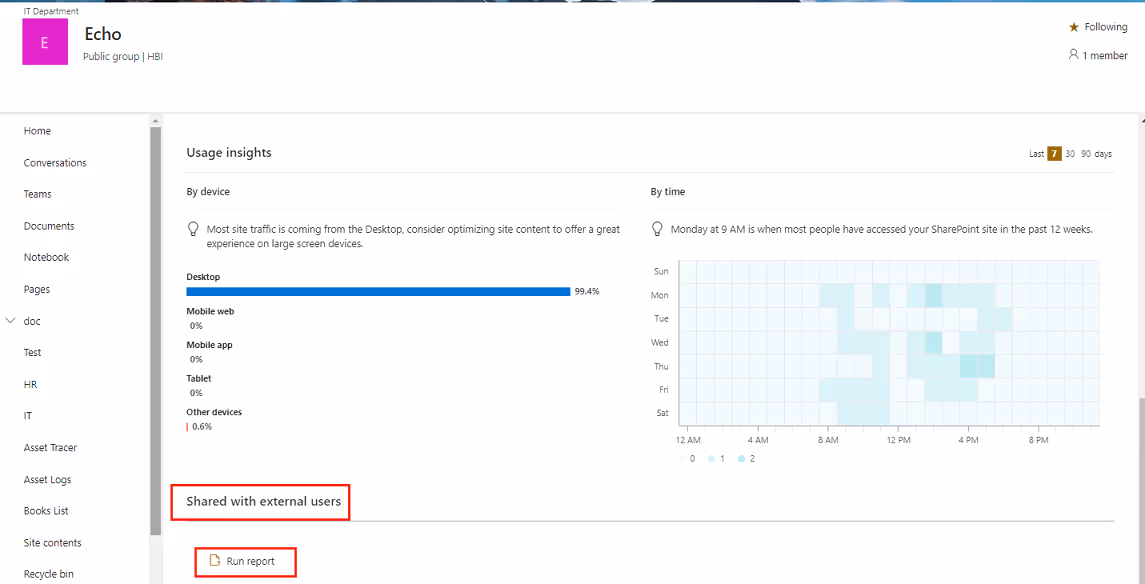The image size is (1145, 584).
Task: Open Asset Logs in the sidebar
Action: [x=47, y=480]
